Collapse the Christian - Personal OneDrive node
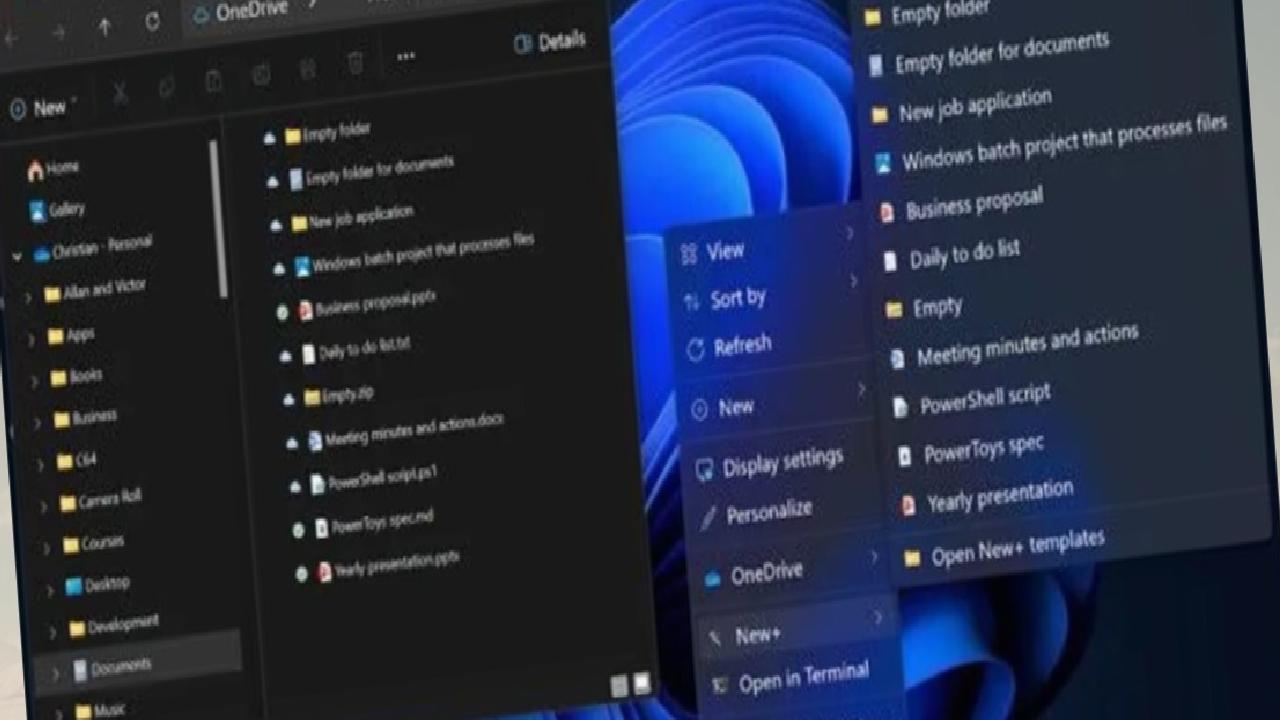1280x720 pixels. (17, 256)
